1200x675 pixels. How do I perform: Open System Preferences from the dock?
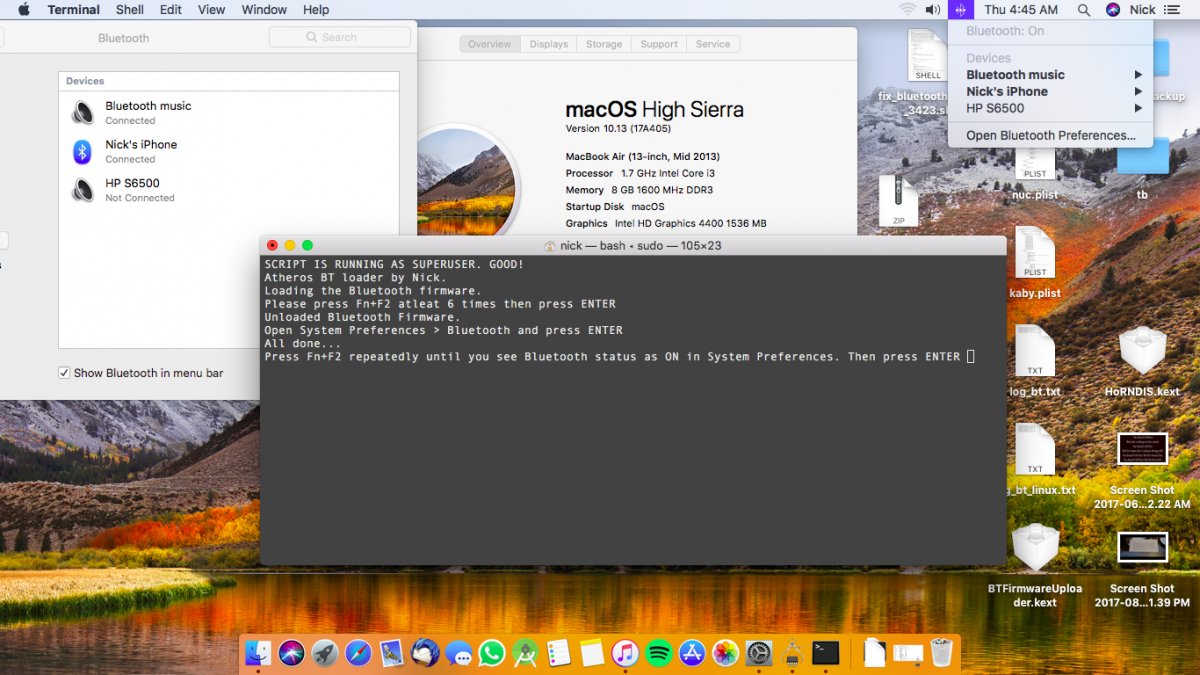[759, 654]
